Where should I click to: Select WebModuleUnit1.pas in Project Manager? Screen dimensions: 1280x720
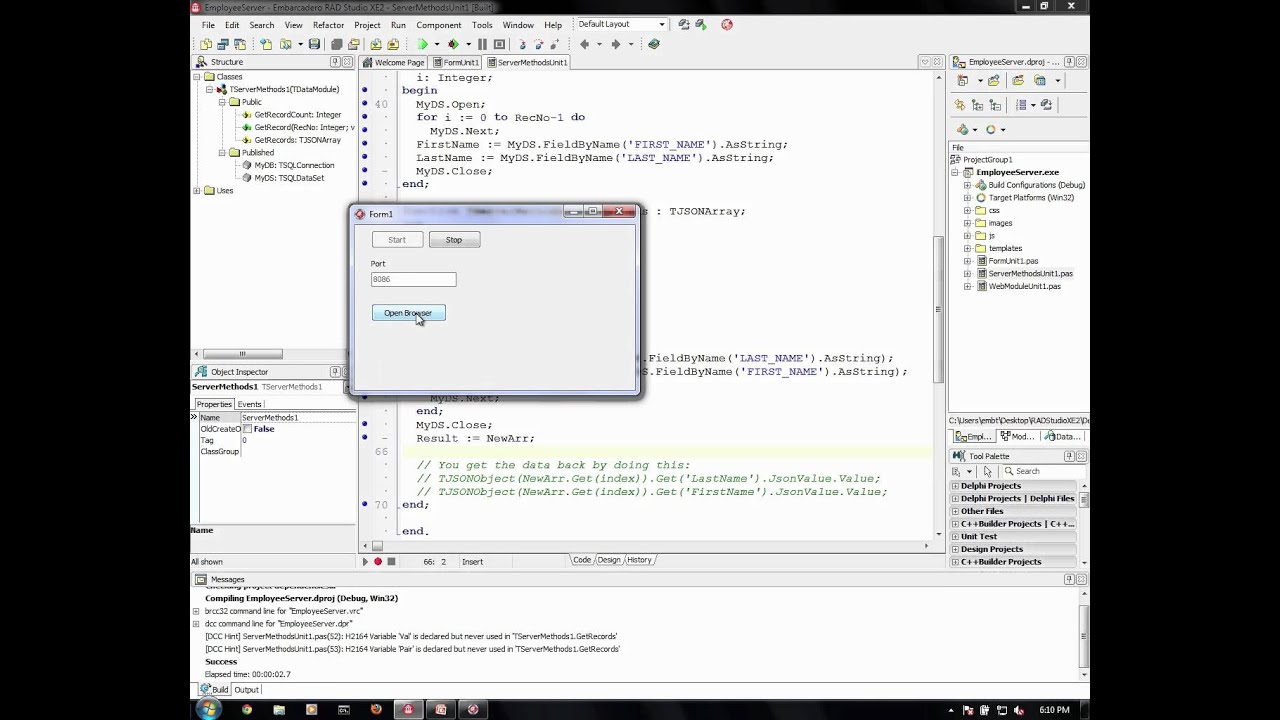coord(1024,286)
